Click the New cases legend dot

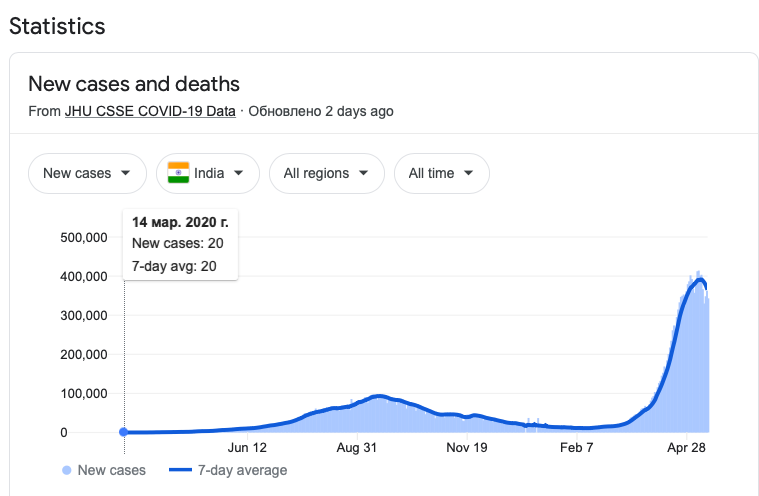67,470
